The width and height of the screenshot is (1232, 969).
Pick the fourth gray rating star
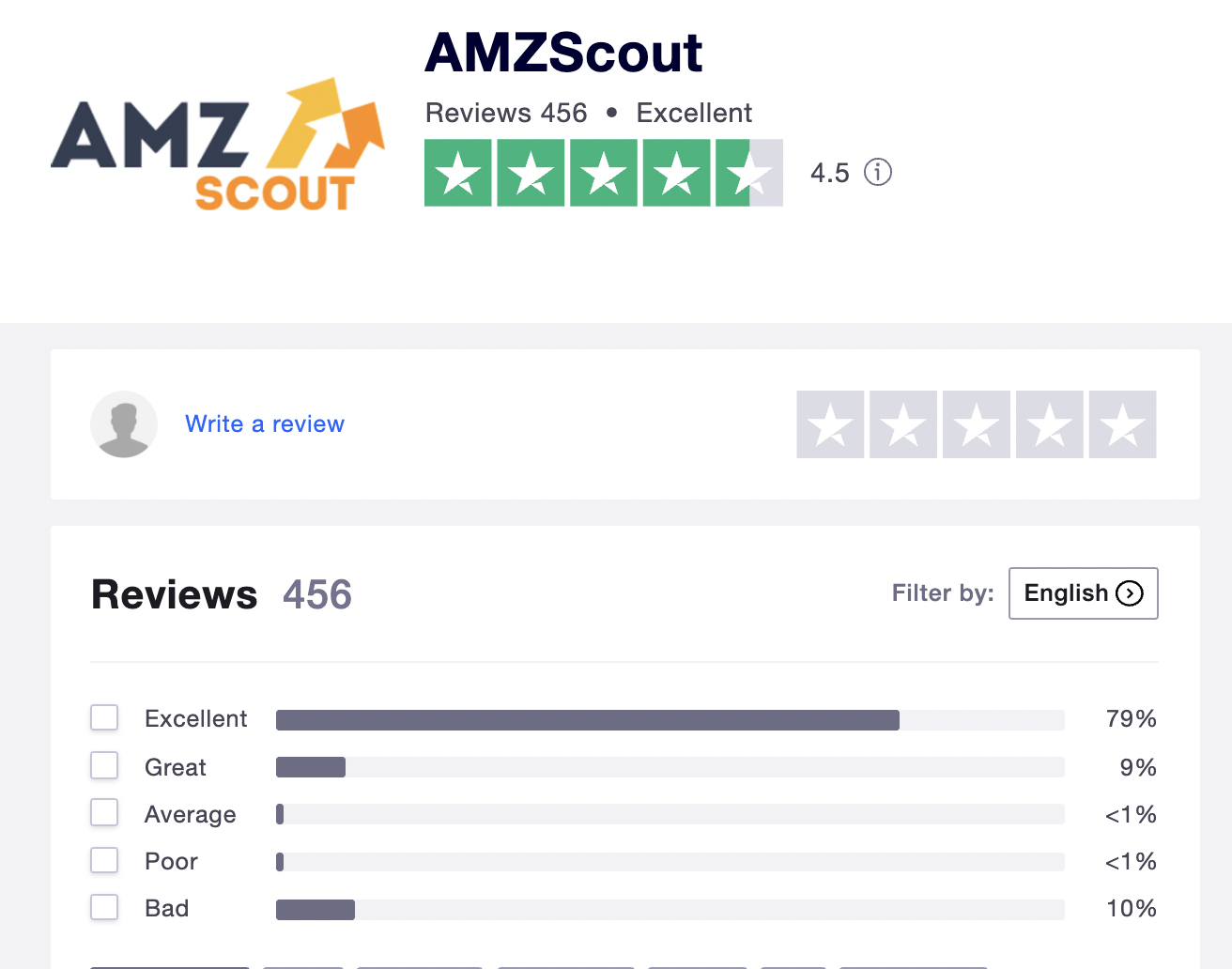(x=1050, y=424)
